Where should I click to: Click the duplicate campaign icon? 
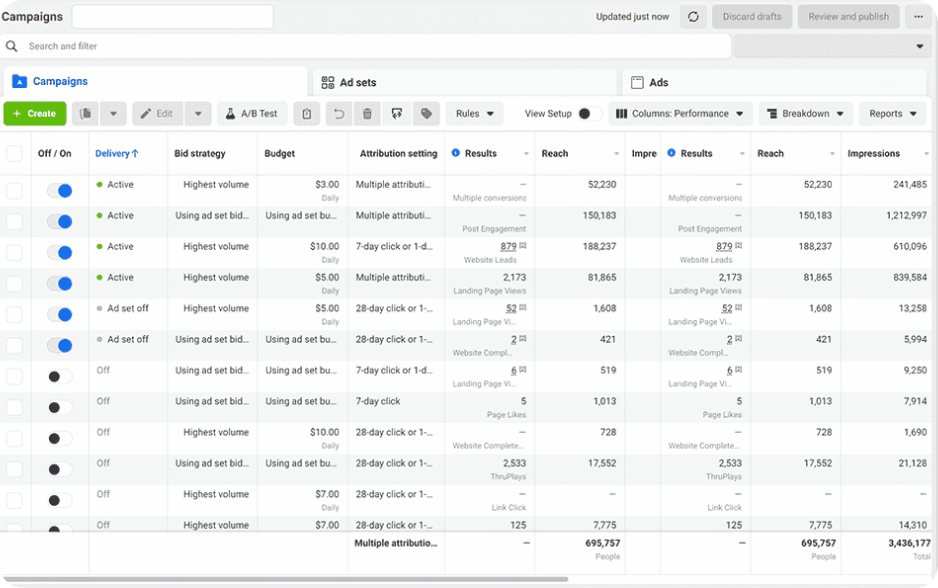pos(86,114)
